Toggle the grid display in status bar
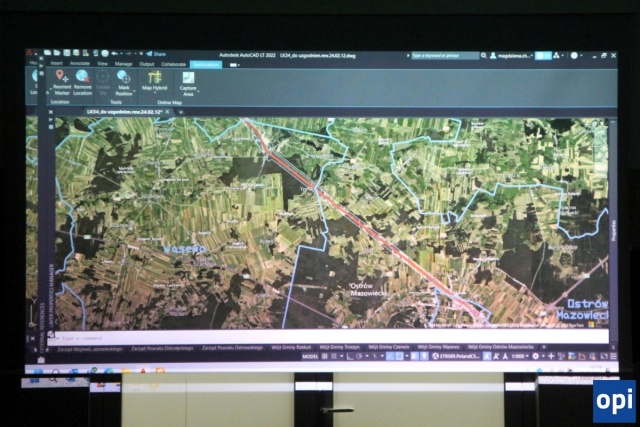The image size is (640, 427). pyautogui.click(x=325, y=355)
